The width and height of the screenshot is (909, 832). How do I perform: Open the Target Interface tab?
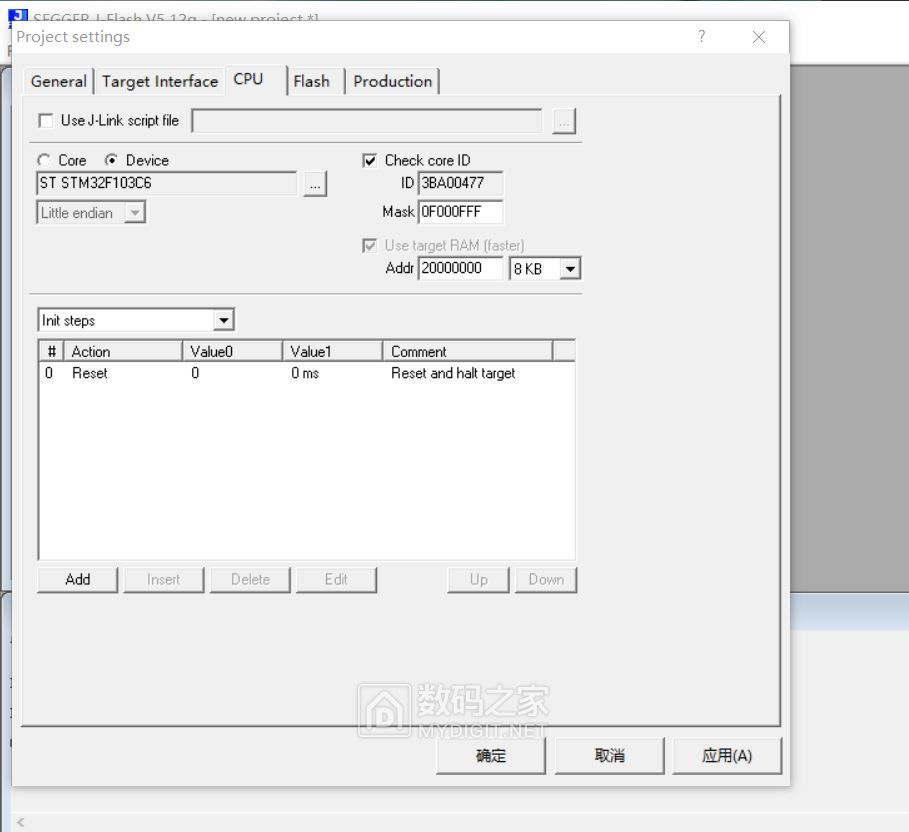(x=160, y=82)
